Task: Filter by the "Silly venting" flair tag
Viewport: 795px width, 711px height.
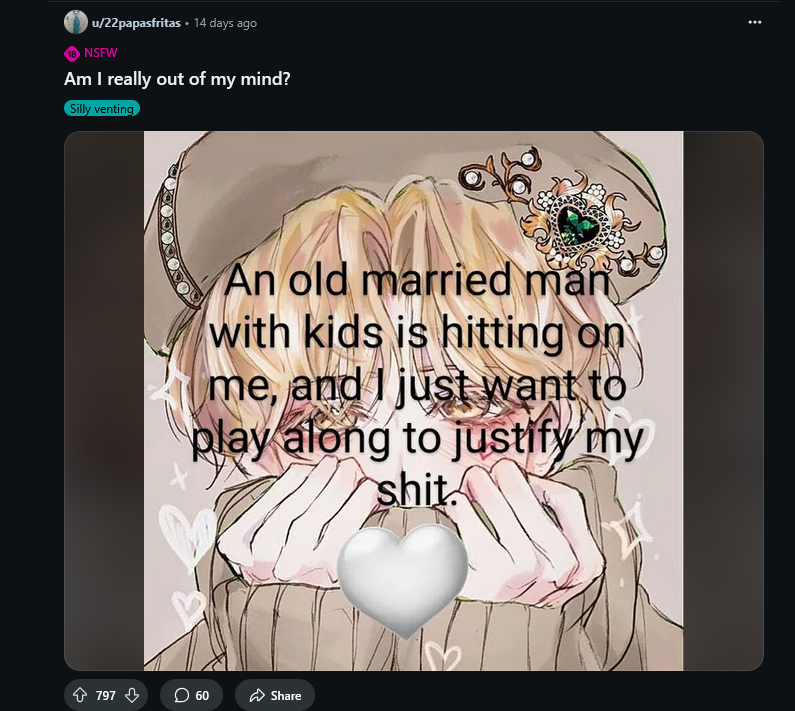Action: click(x=102, y=108)
